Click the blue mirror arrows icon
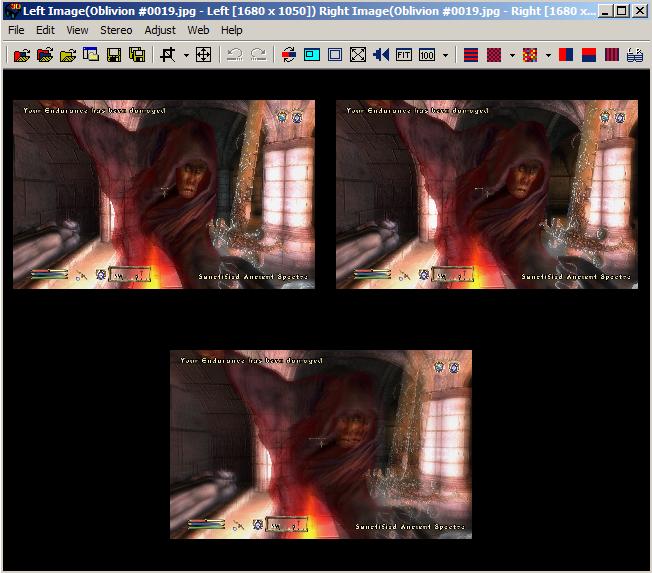The image size is (652, 573). point(381,55)
